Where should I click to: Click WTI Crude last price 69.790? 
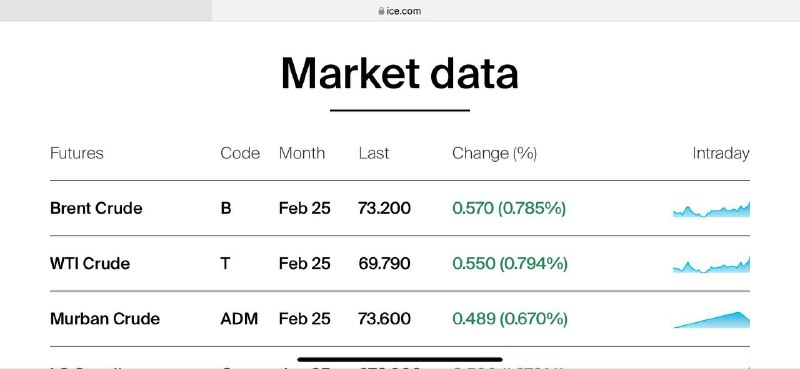tap(384, 263)
